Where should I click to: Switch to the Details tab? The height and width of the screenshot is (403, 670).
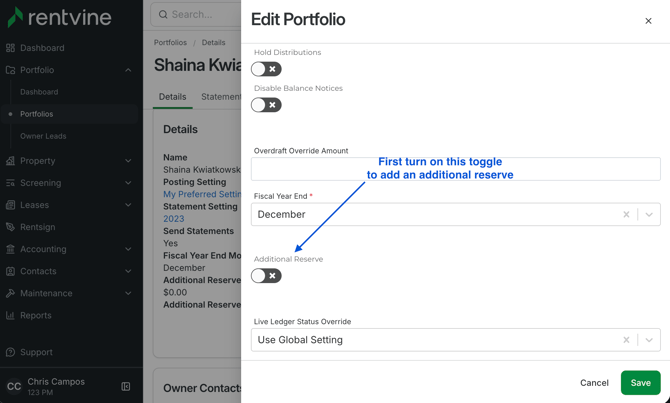(x=173, y=97)
